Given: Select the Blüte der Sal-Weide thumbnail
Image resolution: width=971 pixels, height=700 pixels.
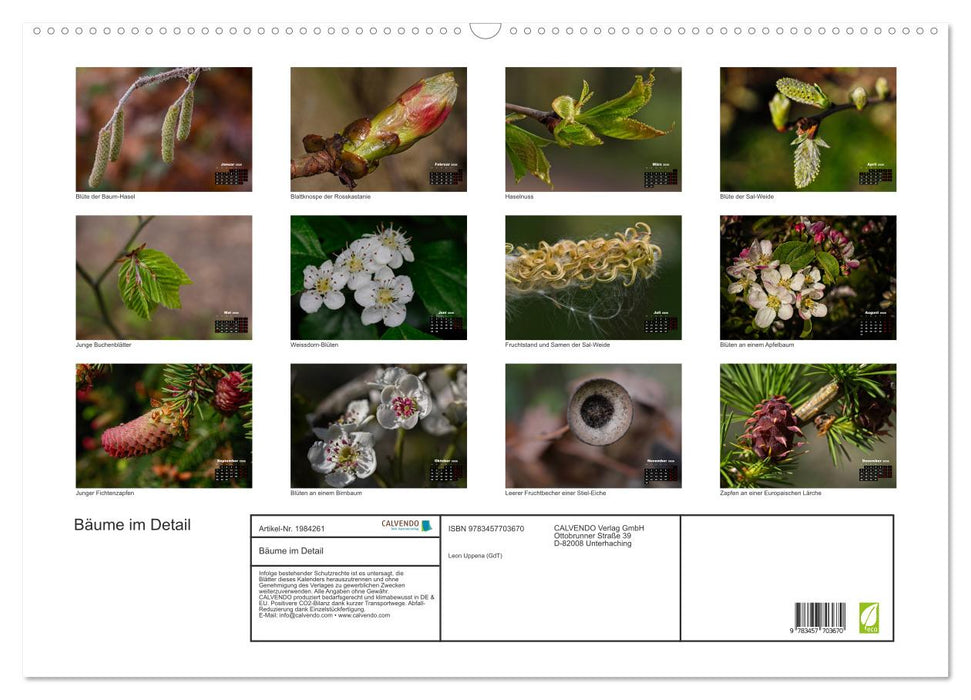Looking at the screenshot, I should pos(807,129).
